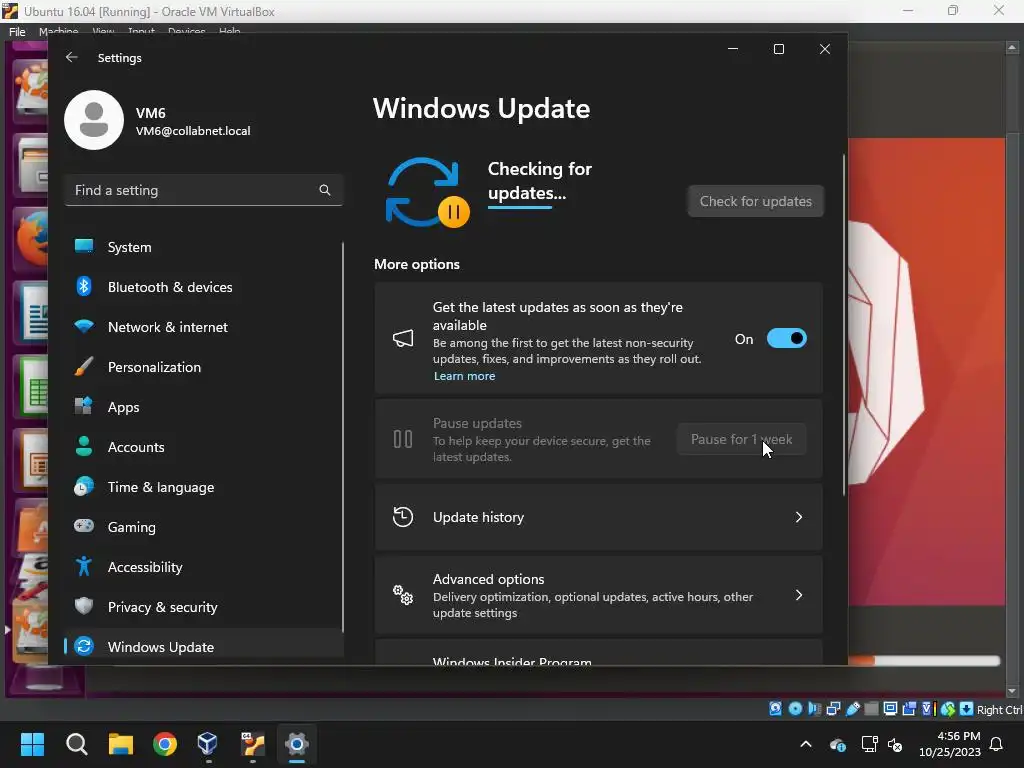Select Windows Update in sidebar

(x=204, y=647)
